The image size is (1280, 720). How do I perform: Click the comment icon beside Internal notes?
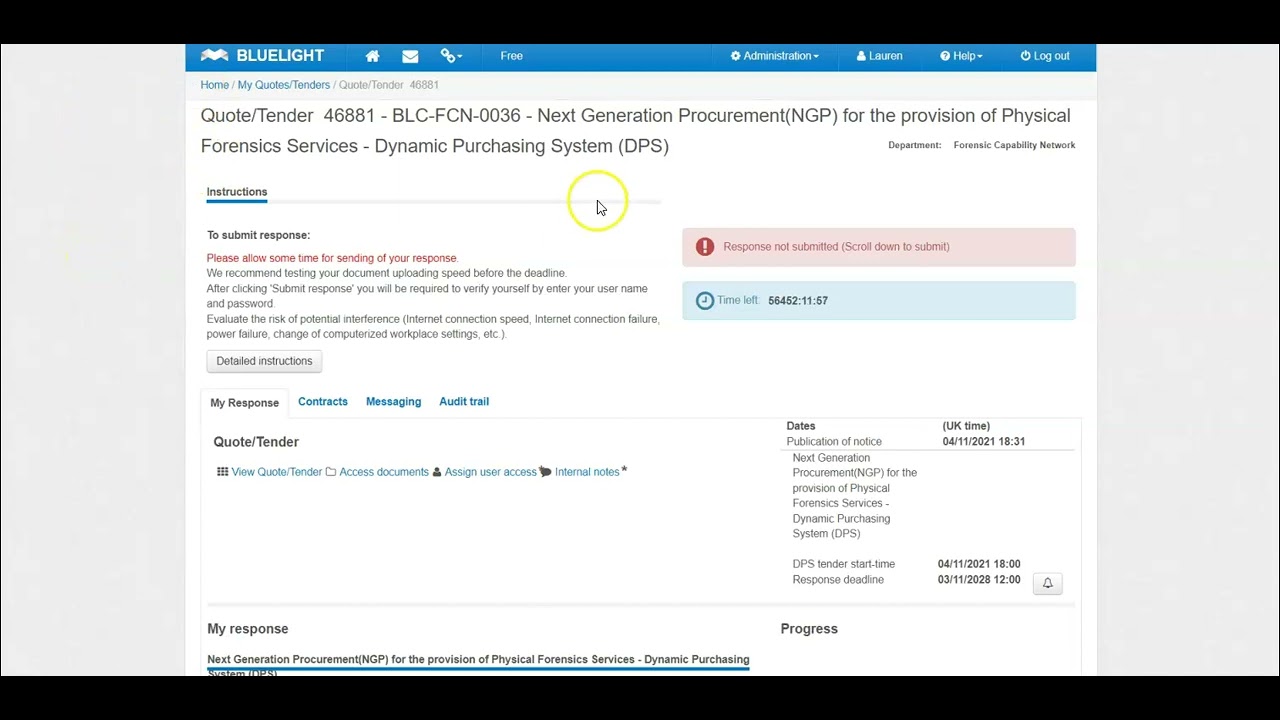(545, 472)
